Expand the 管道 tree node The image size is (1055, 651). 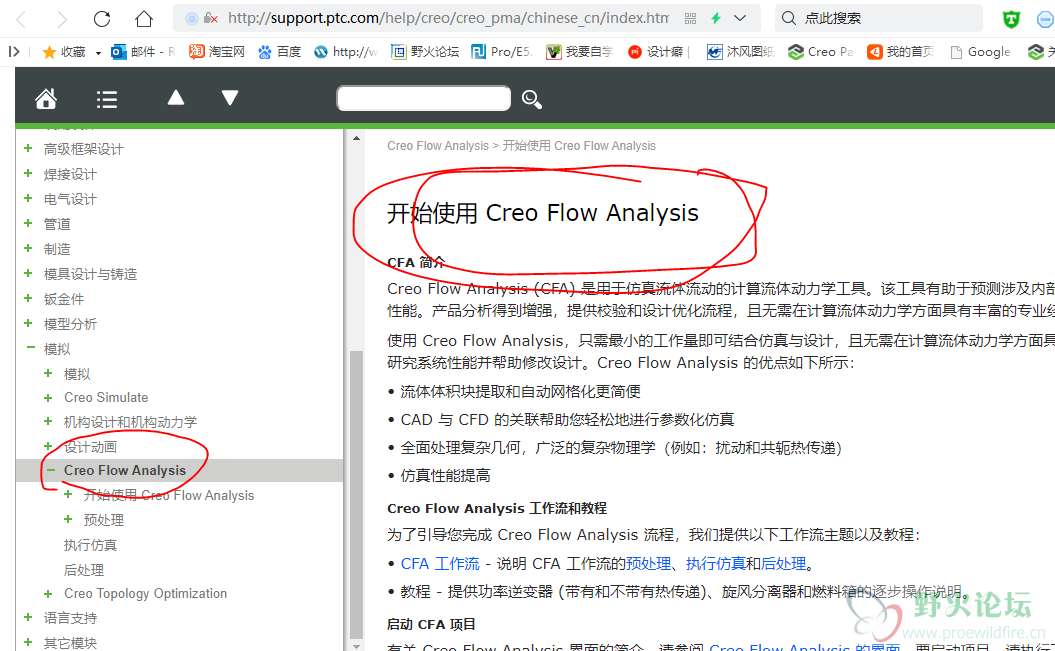coord(28,223)
